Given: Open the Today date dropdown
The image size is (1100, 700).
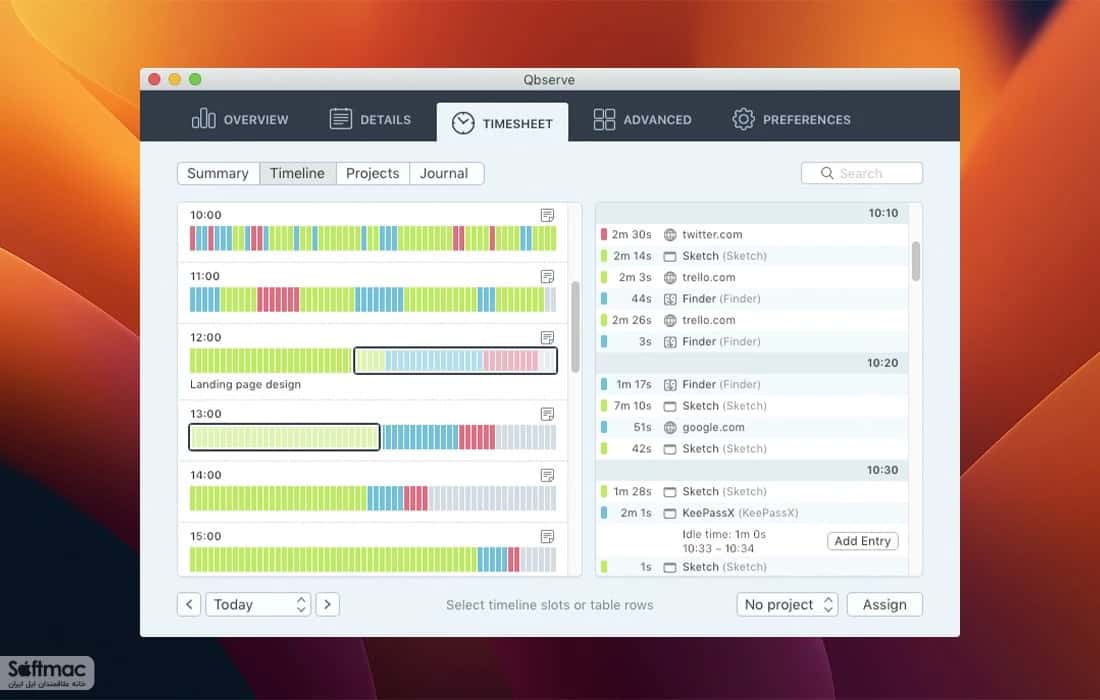Looking at the screenshot, I should pos(257,605).
